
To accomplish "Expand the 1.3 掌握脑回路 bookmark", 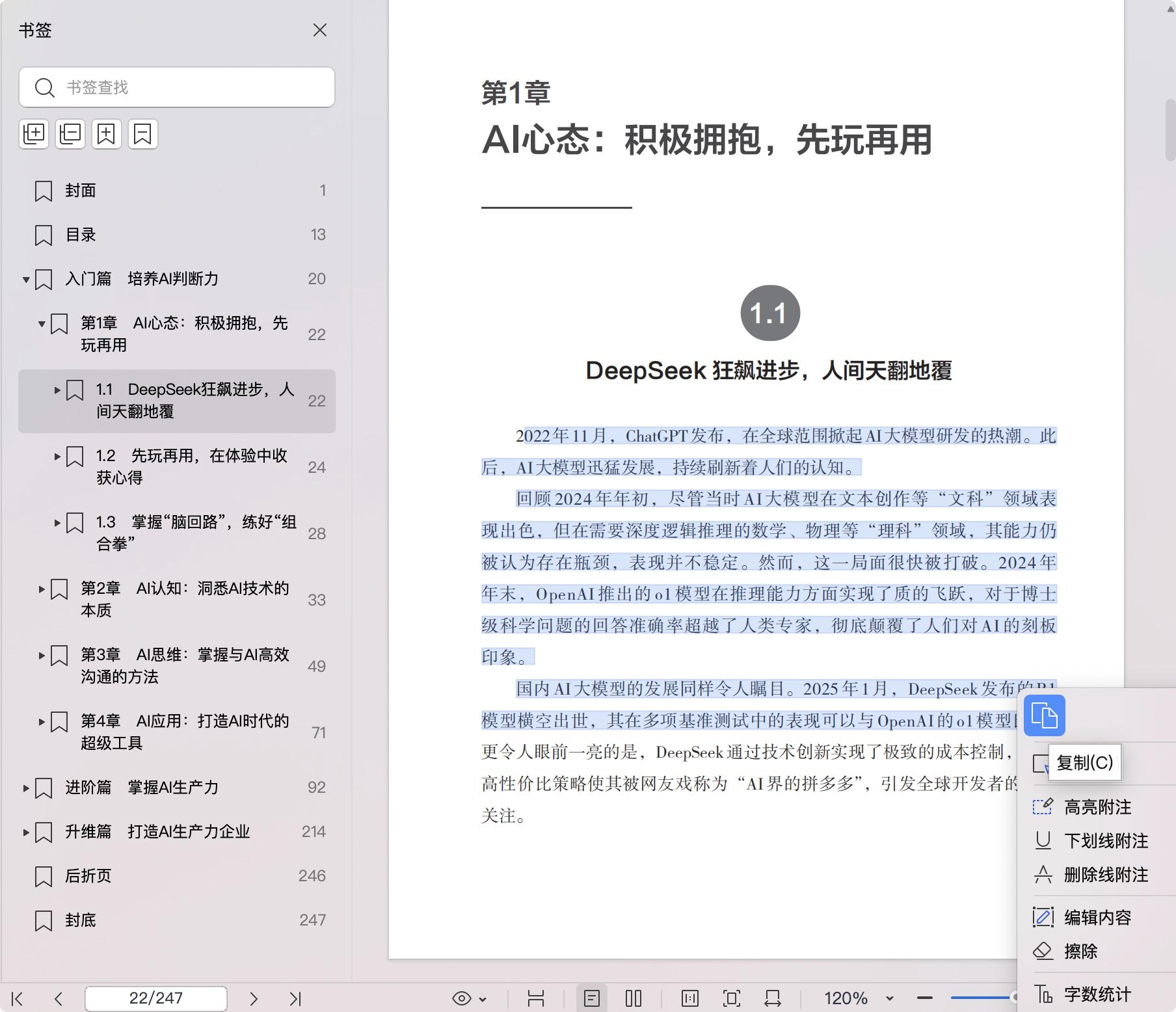I will (x=57, y=522).
